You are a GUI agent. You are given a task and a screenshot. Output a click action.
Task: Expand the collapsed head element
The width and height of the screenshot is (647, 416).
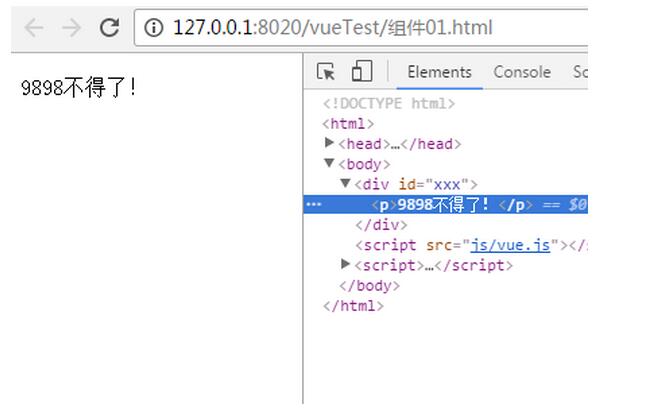click(331, 144)
